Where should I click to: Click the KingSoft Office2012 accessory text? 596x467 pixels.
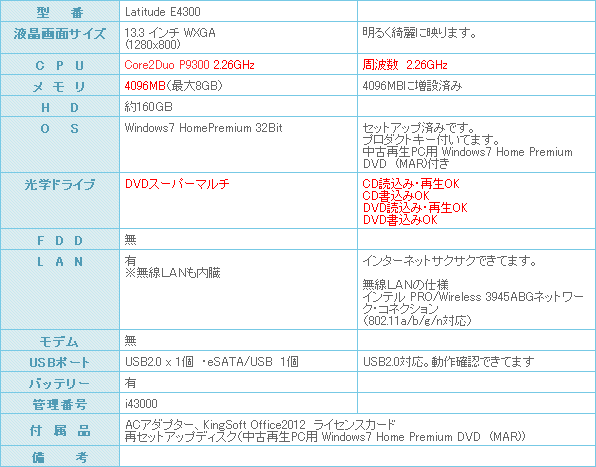[254, 424]
